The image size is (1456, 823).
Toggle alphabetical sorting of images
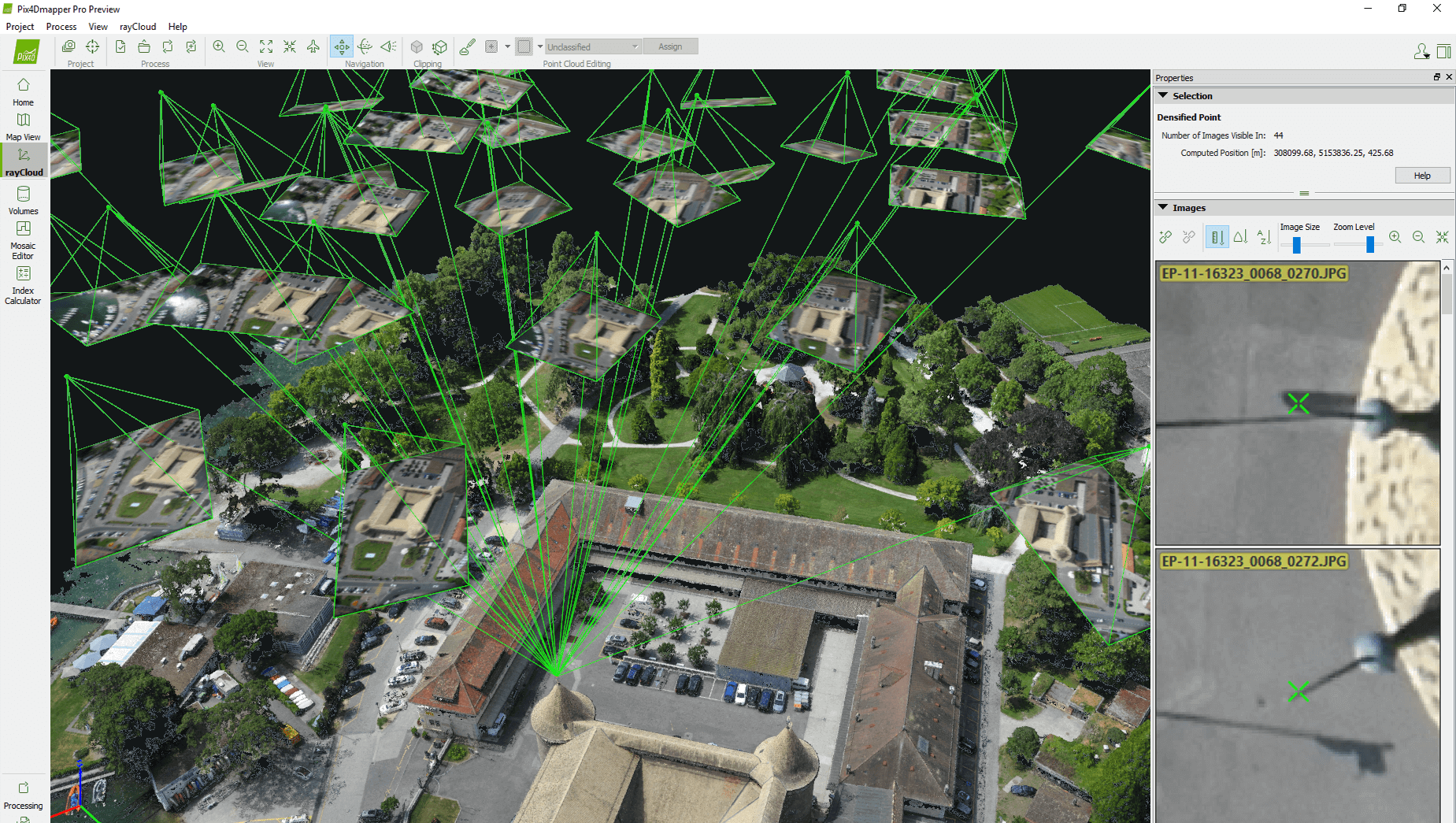tap(1264, 236)
